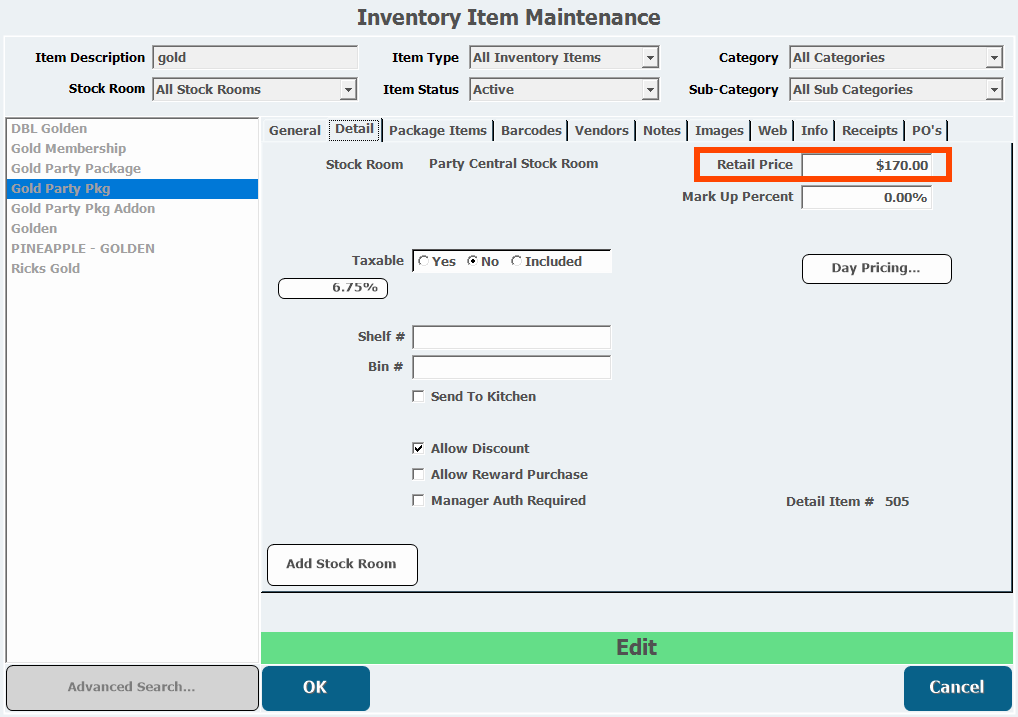Enable Allow Reward Purchase checkbox
The height and width of the screenshot is (717, 1018).
pos(419,475)
